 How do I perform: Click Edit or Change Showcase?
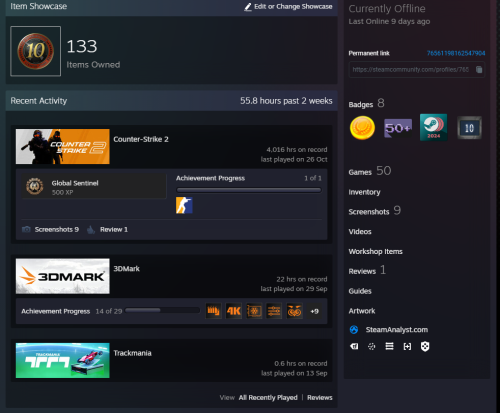(288, 7)
